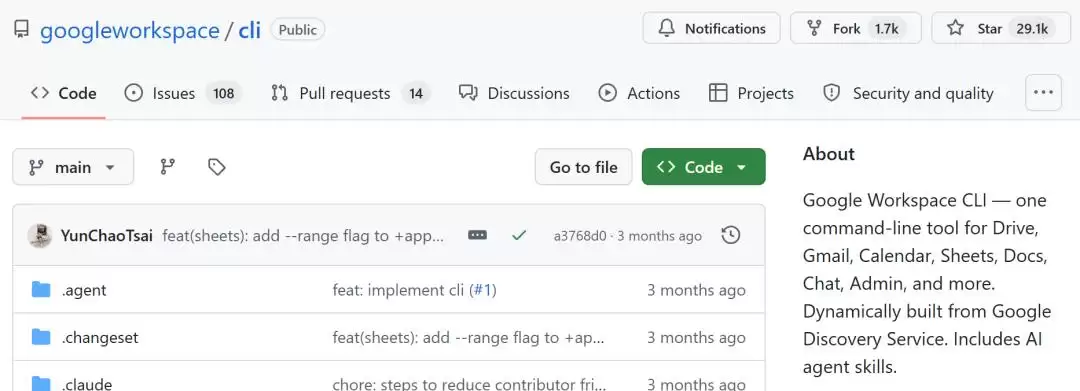Open the googleworkspace owner link

click(x=129, y=30)
